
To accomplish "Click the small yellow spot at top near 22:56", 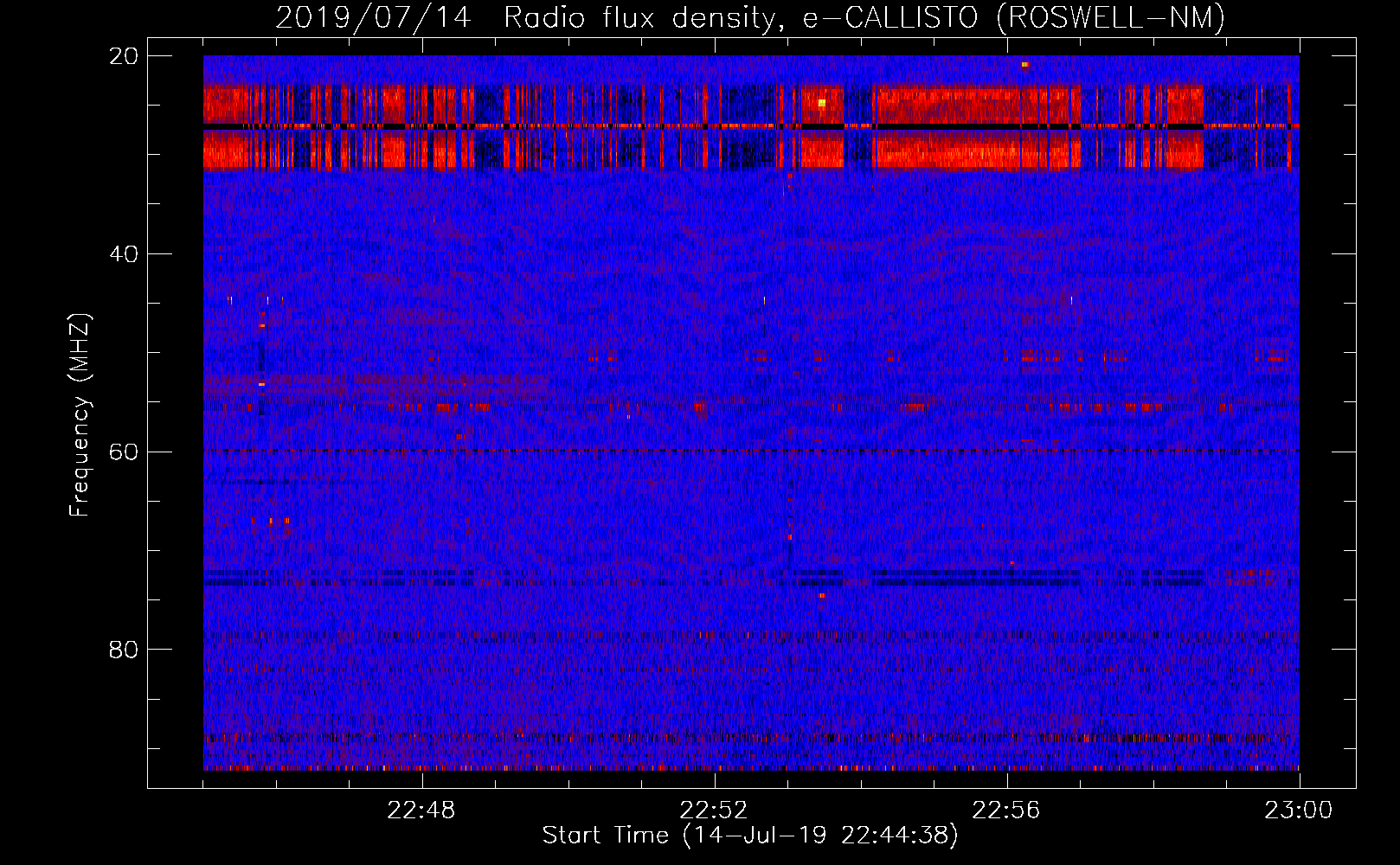I will point(1024,64).
